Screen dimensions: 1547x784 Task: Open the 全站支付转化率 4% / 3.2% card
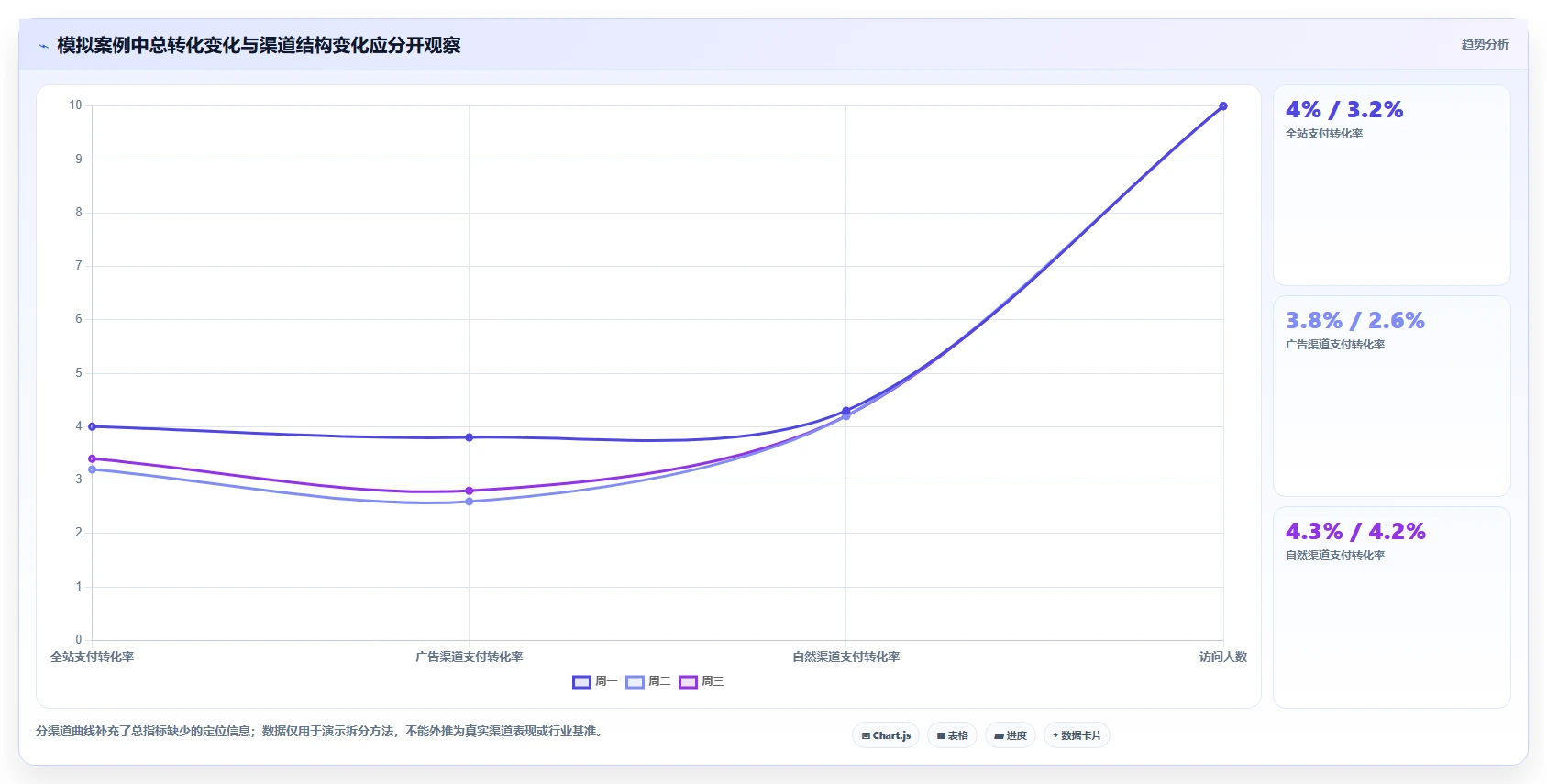1391,185
